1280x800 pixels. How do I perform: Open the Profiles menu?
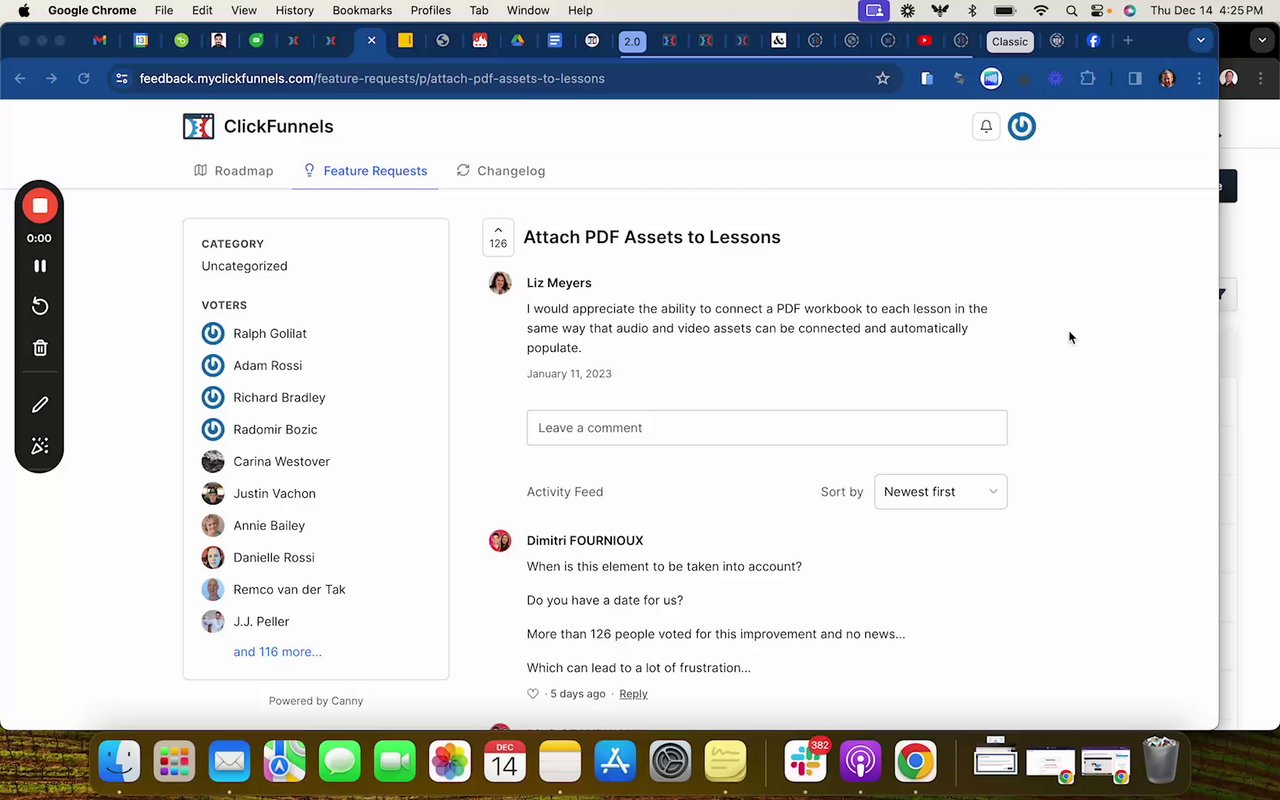click(x=430, y=10)
